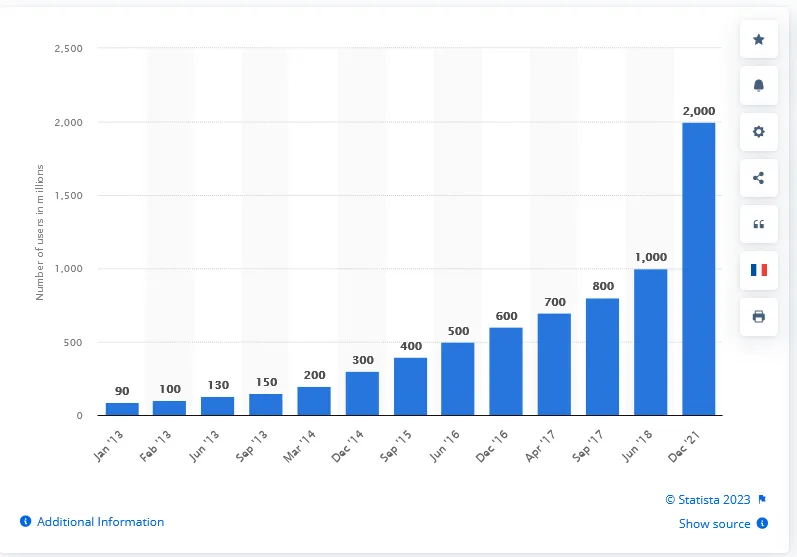Viewport: 797px width, 557px height.
Task: Click the Feb '13 axis label
Action: (x=155, y=446)
